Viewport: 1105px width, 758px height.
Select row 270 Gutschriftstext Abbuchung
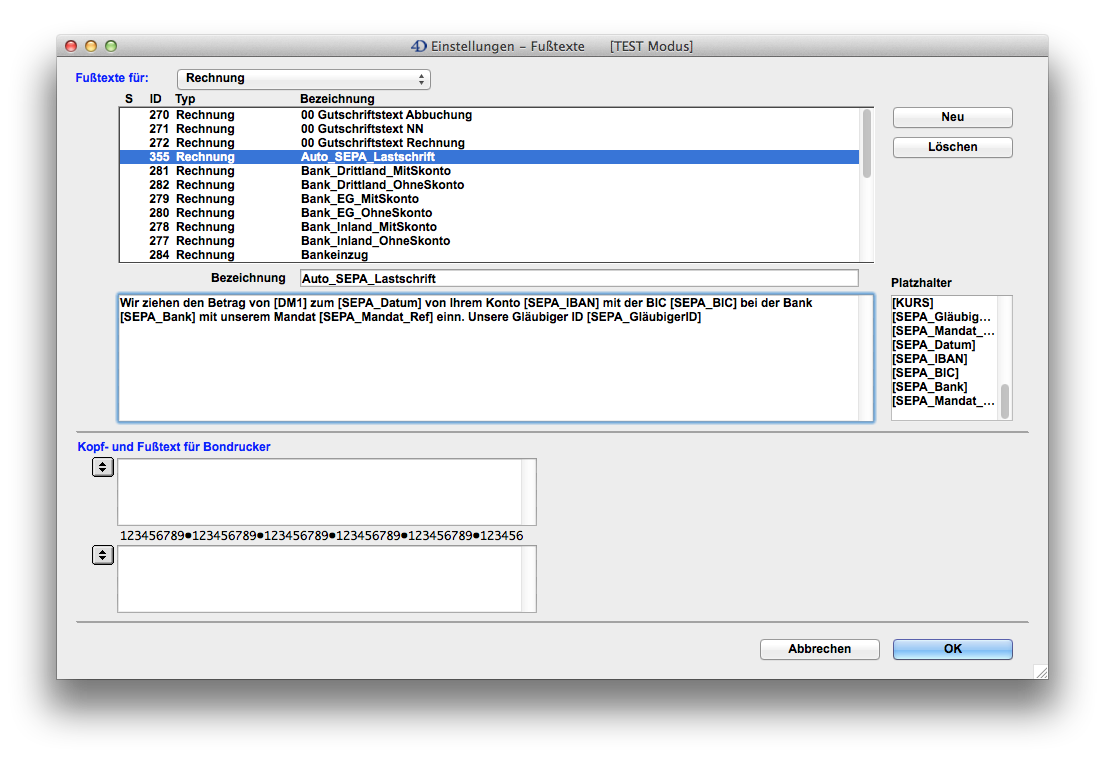[x=386, y=115]
